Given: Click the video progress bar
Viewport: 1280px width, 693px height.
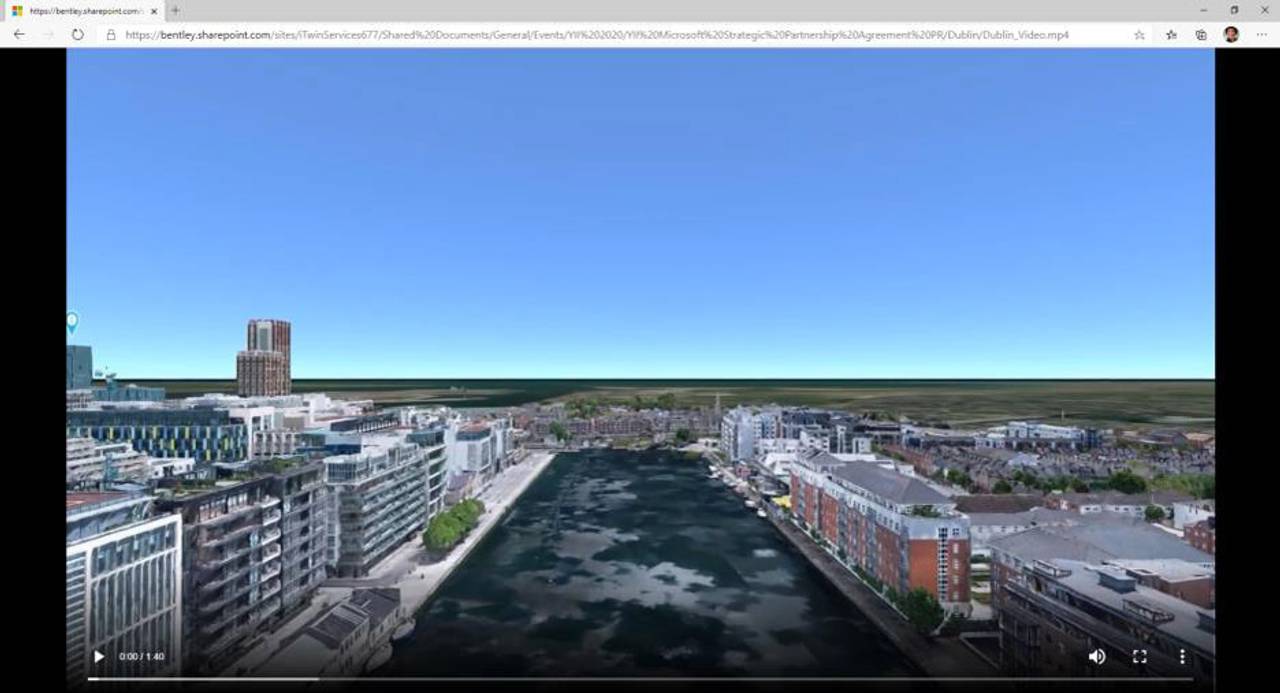Looking at the screenshot, I should [x=640, y=679].
